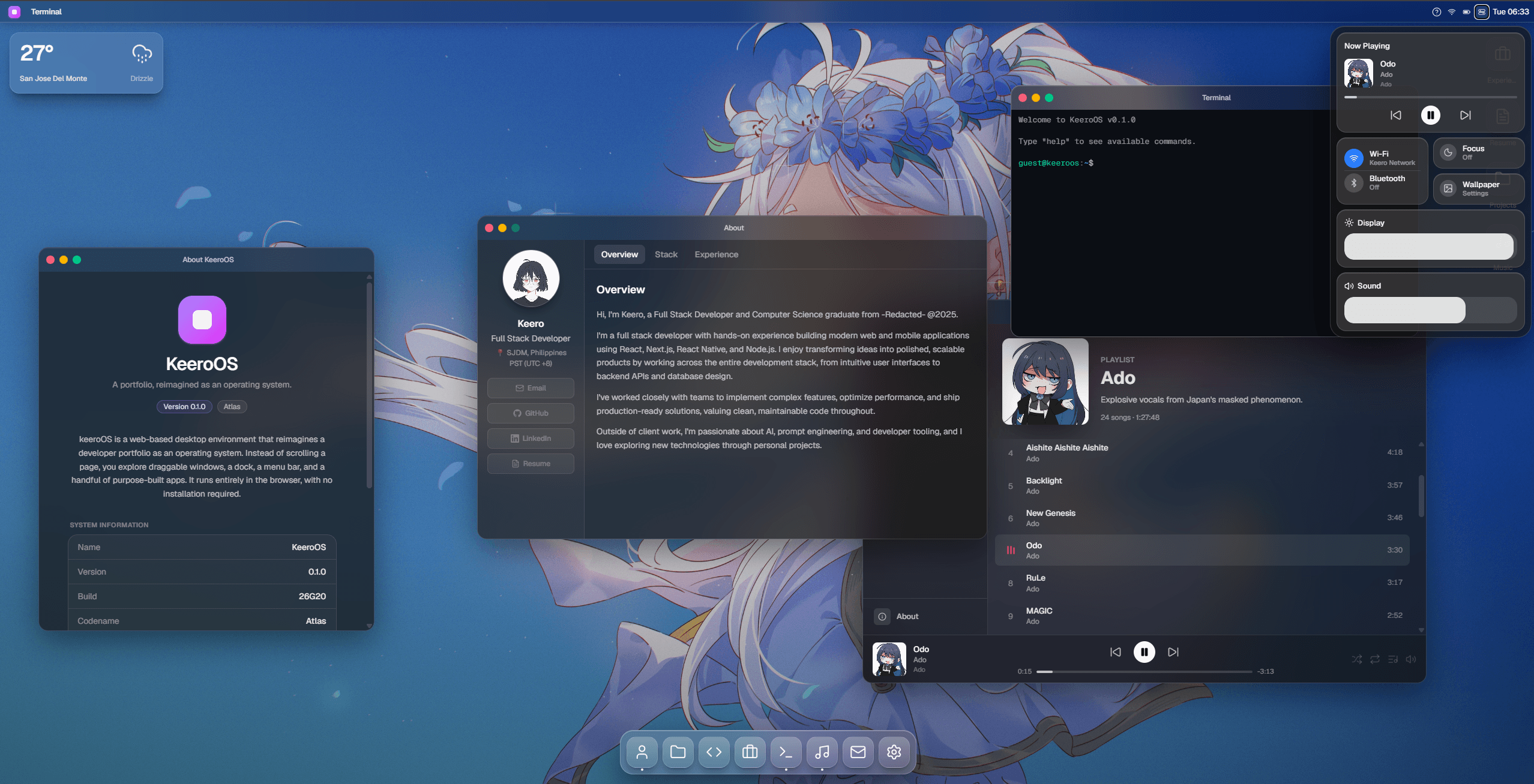
Task: Click next track in the Music player bar
Action: 1173,652
